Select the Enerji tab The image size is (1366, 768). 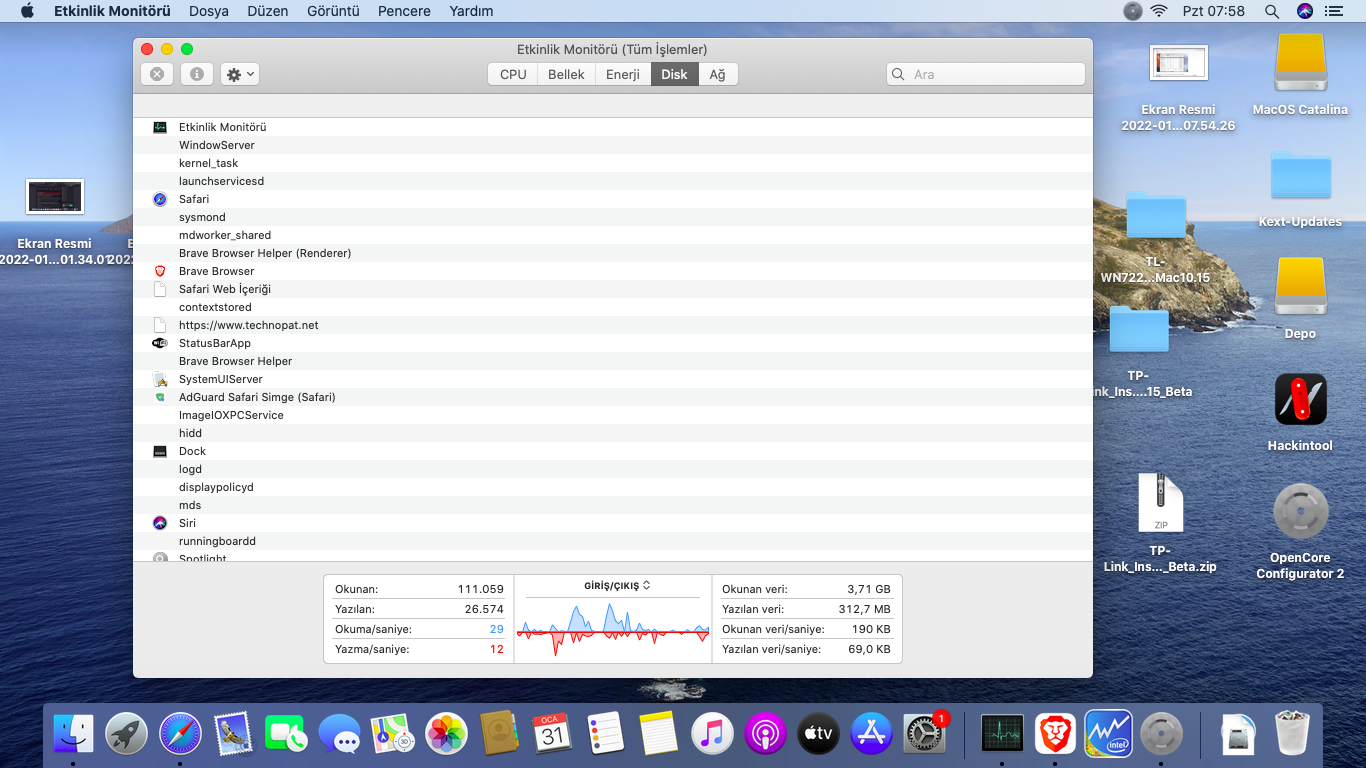click(x=622, y=74)
